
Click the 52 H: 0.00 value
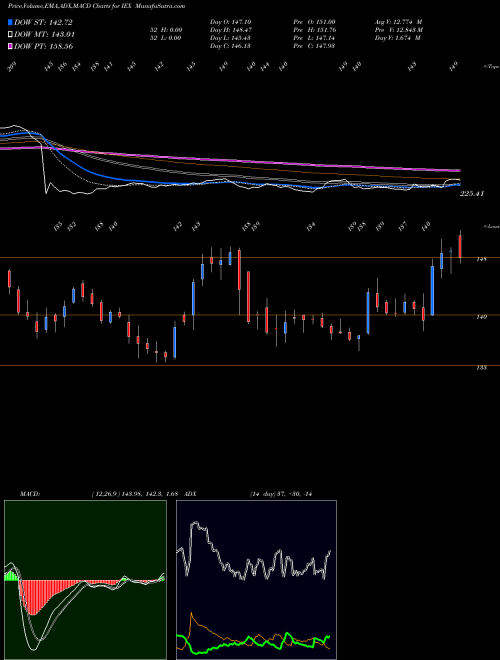point(165,30)
